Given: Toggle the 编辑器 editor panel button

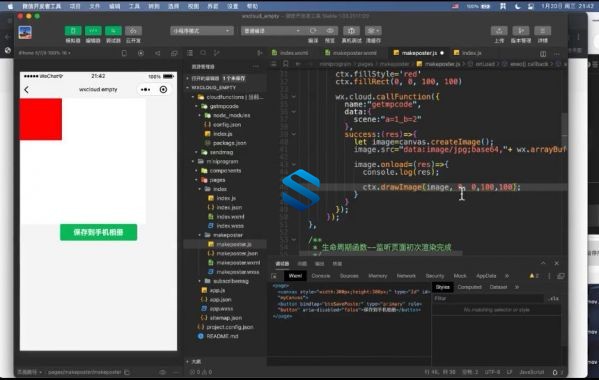Looking at the screenshot, I should coord(93,31).
